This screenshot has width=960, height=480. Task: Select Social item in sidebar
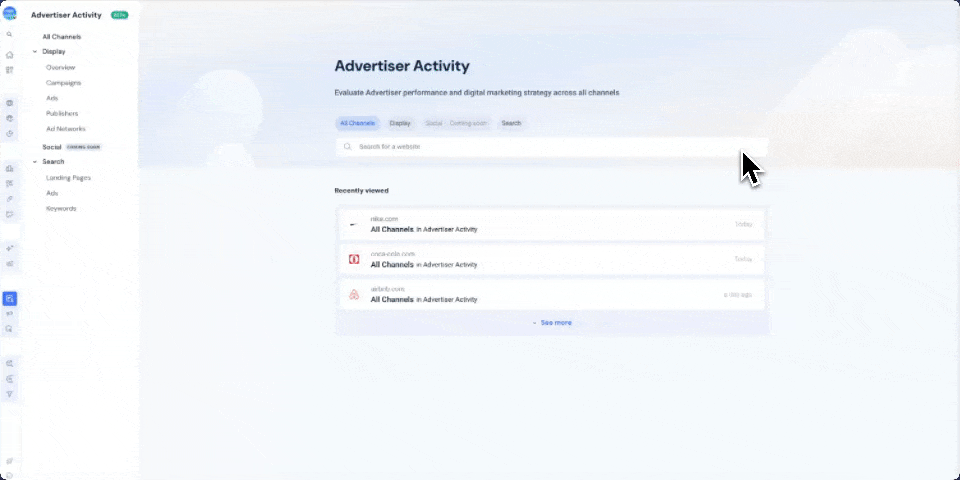pyautogui.click(x=52, y=147)
